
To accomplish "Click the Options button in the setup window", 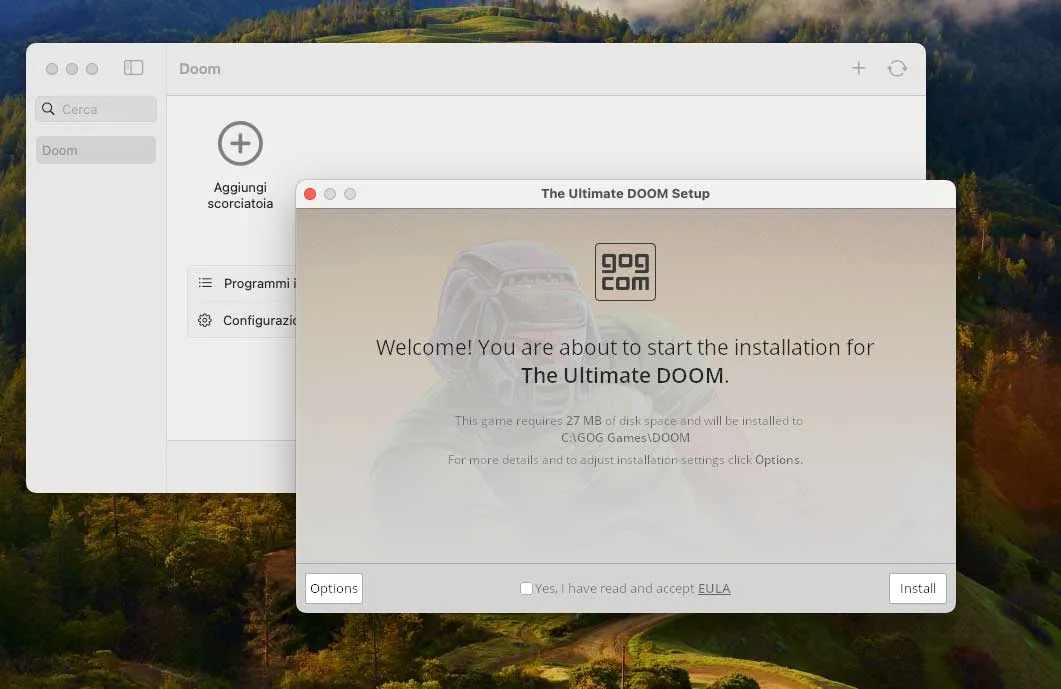I will tap(334, 588).
